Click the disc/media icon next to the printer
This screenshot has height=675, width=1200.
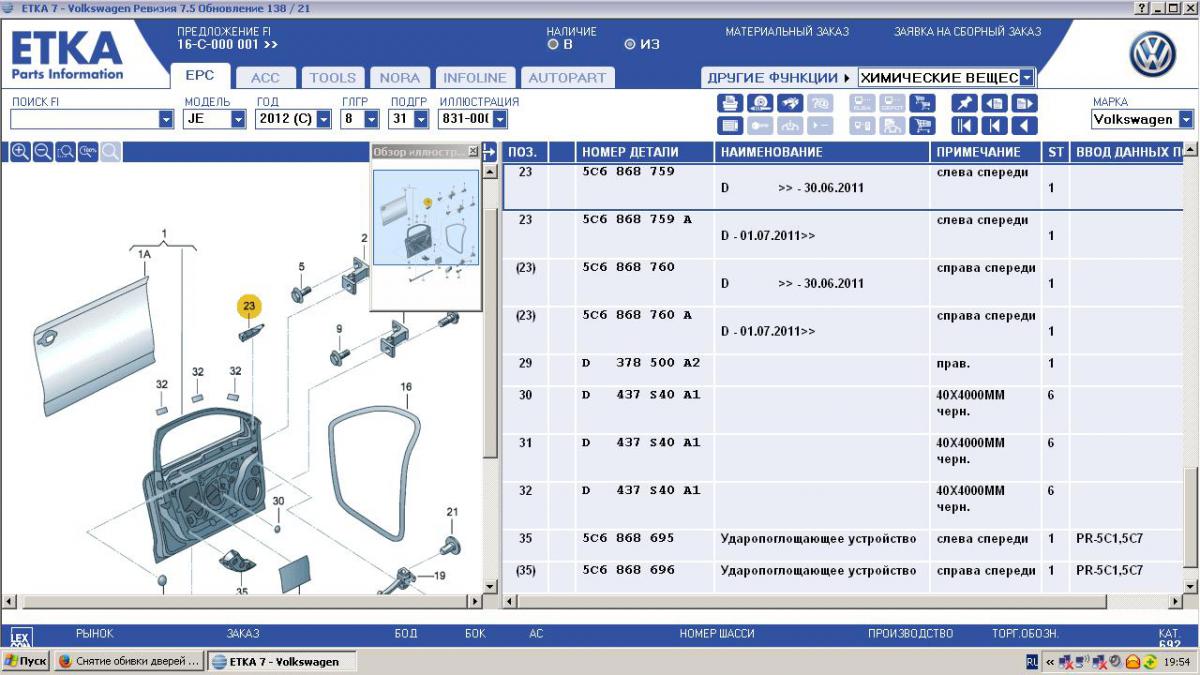click(760, 103)
